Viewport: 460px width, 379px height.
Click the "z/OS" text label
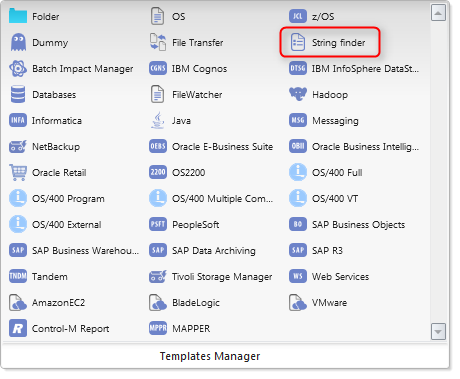[323, 16]
